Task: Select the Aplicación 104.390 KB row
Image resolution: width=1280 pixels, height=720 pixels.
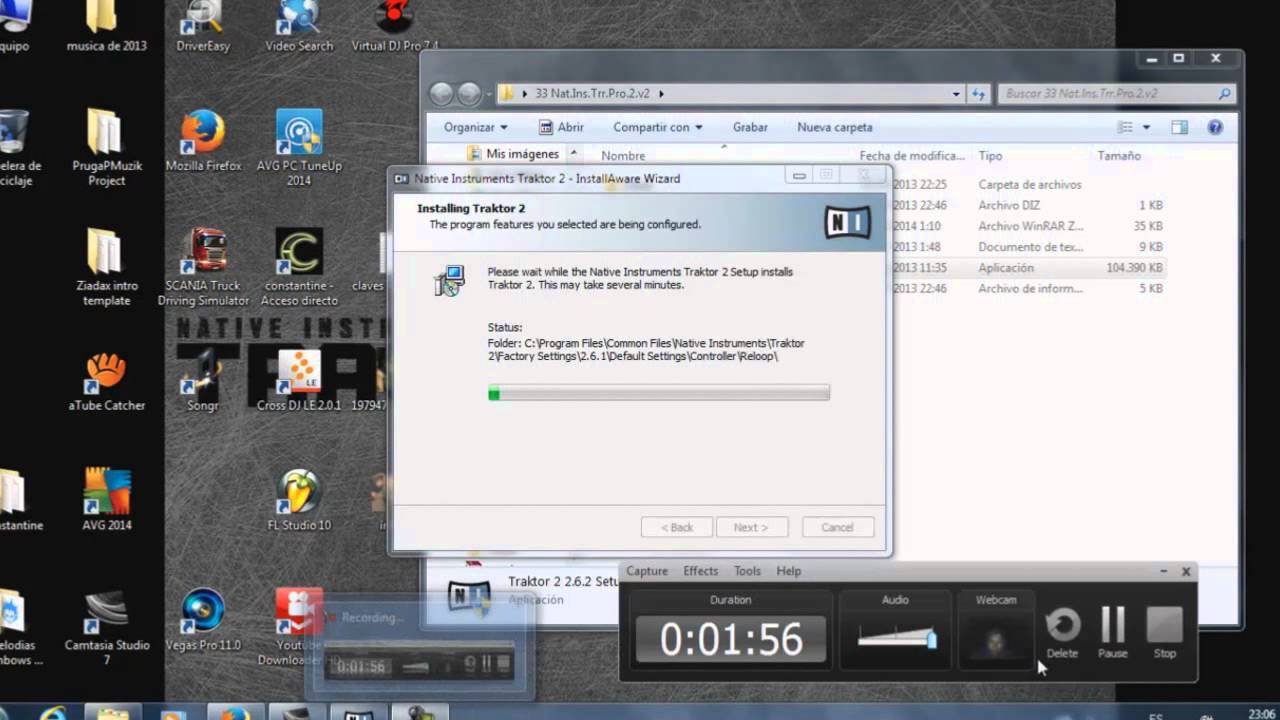Action: 1030,268
